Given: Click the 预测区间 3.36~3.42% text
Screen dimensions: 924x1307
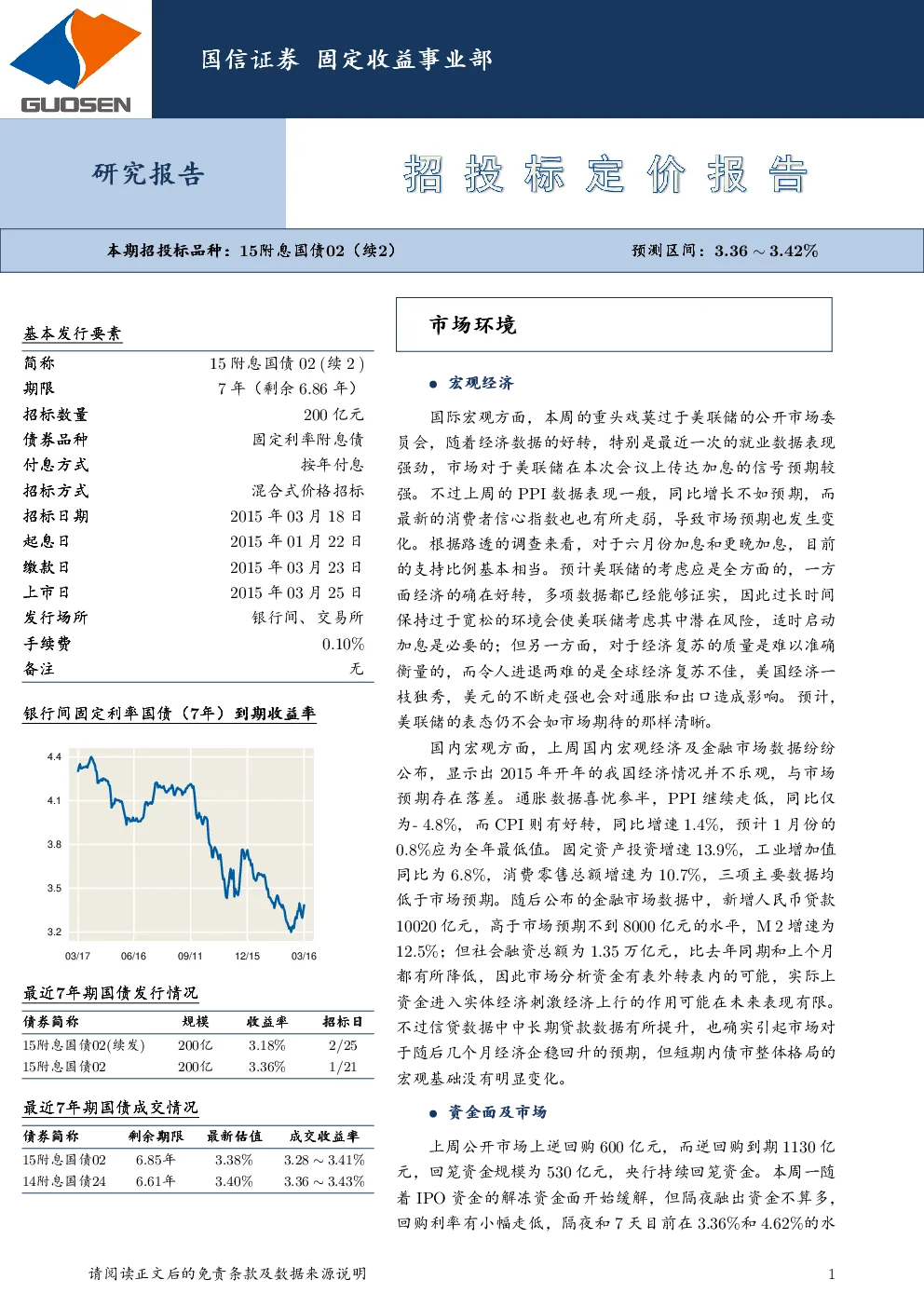Looking at the screenshot, I should point(725,251).
